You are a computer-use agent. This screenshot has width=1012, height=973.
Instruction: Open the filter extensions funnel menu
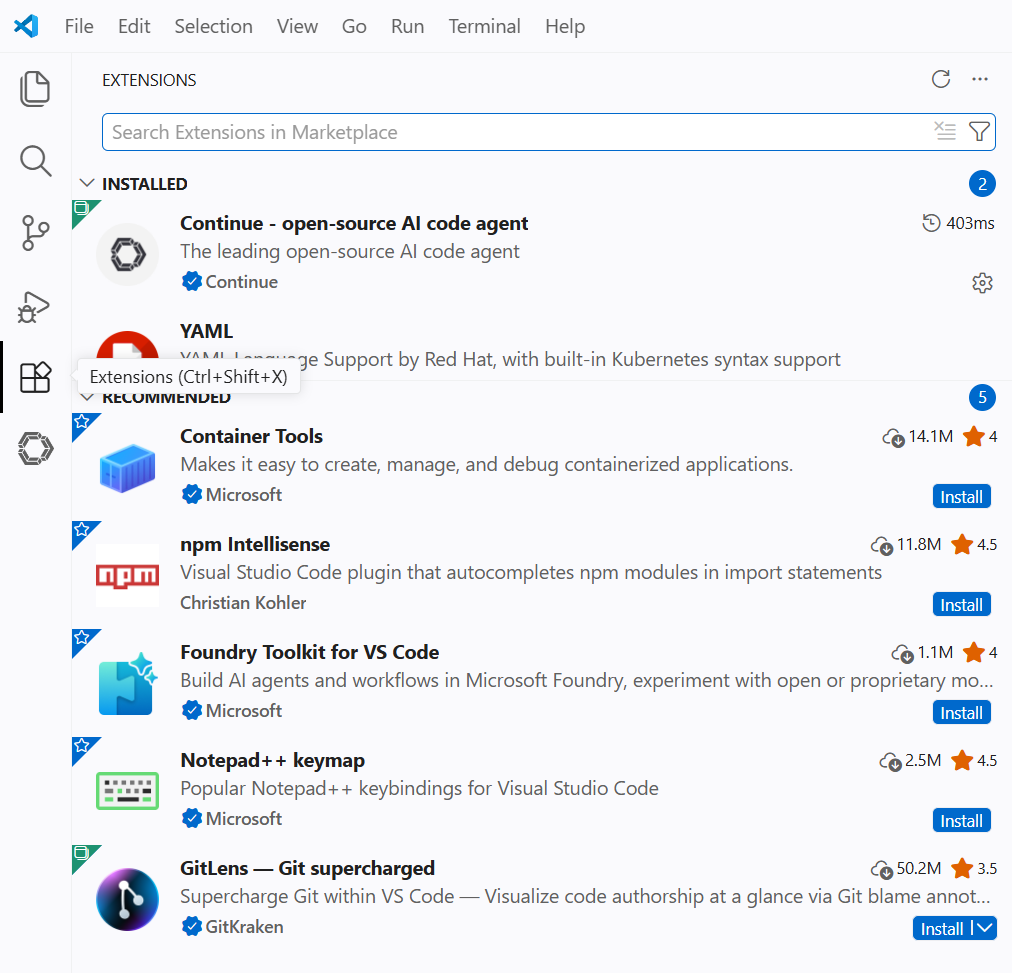pyautogui.click(x=979, y=132)
